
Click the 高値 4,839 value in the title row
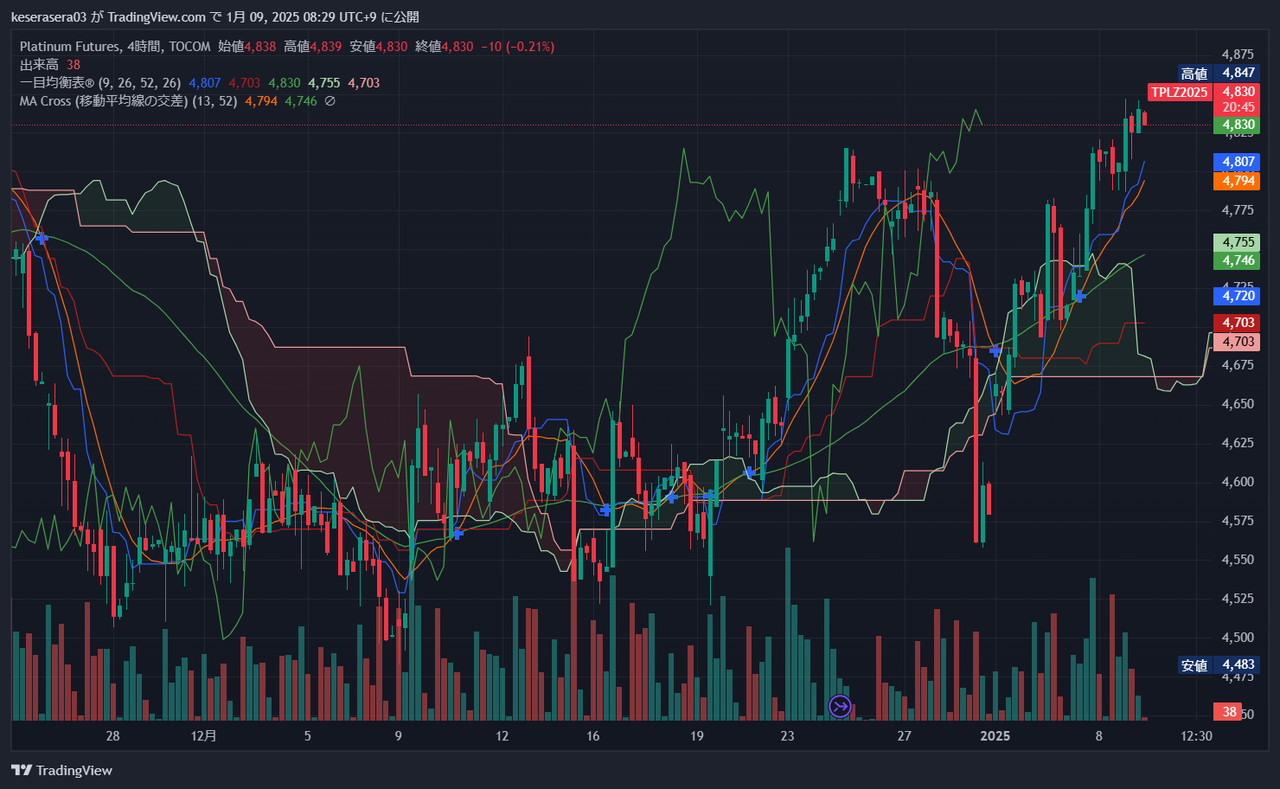(314, 46)
